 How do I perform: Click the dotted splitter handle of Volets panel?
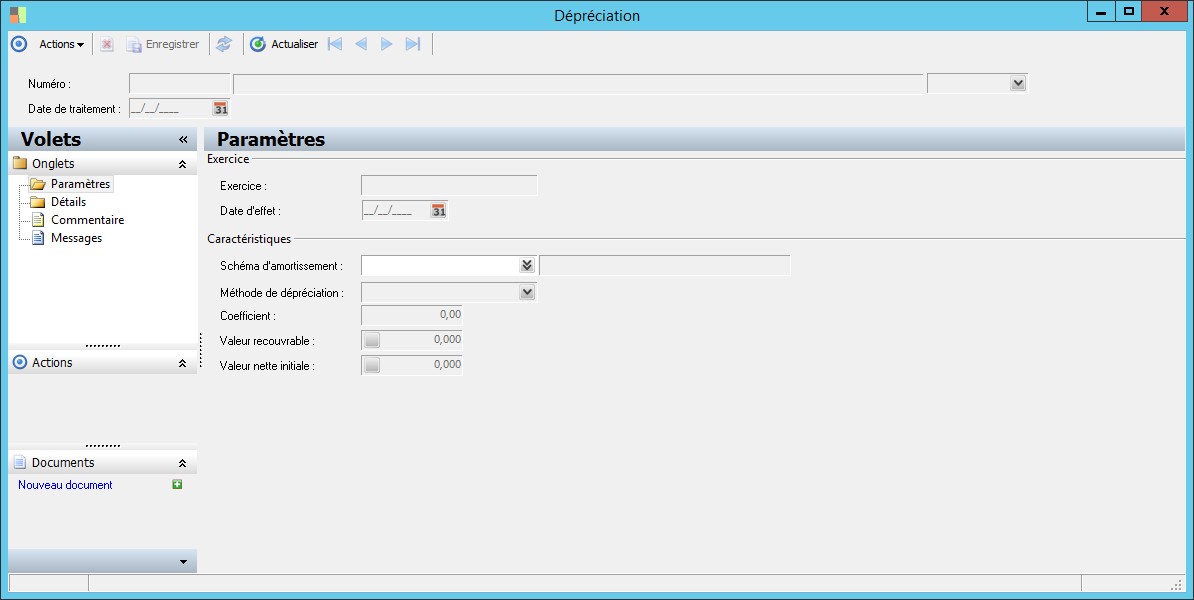pos(200,350)
